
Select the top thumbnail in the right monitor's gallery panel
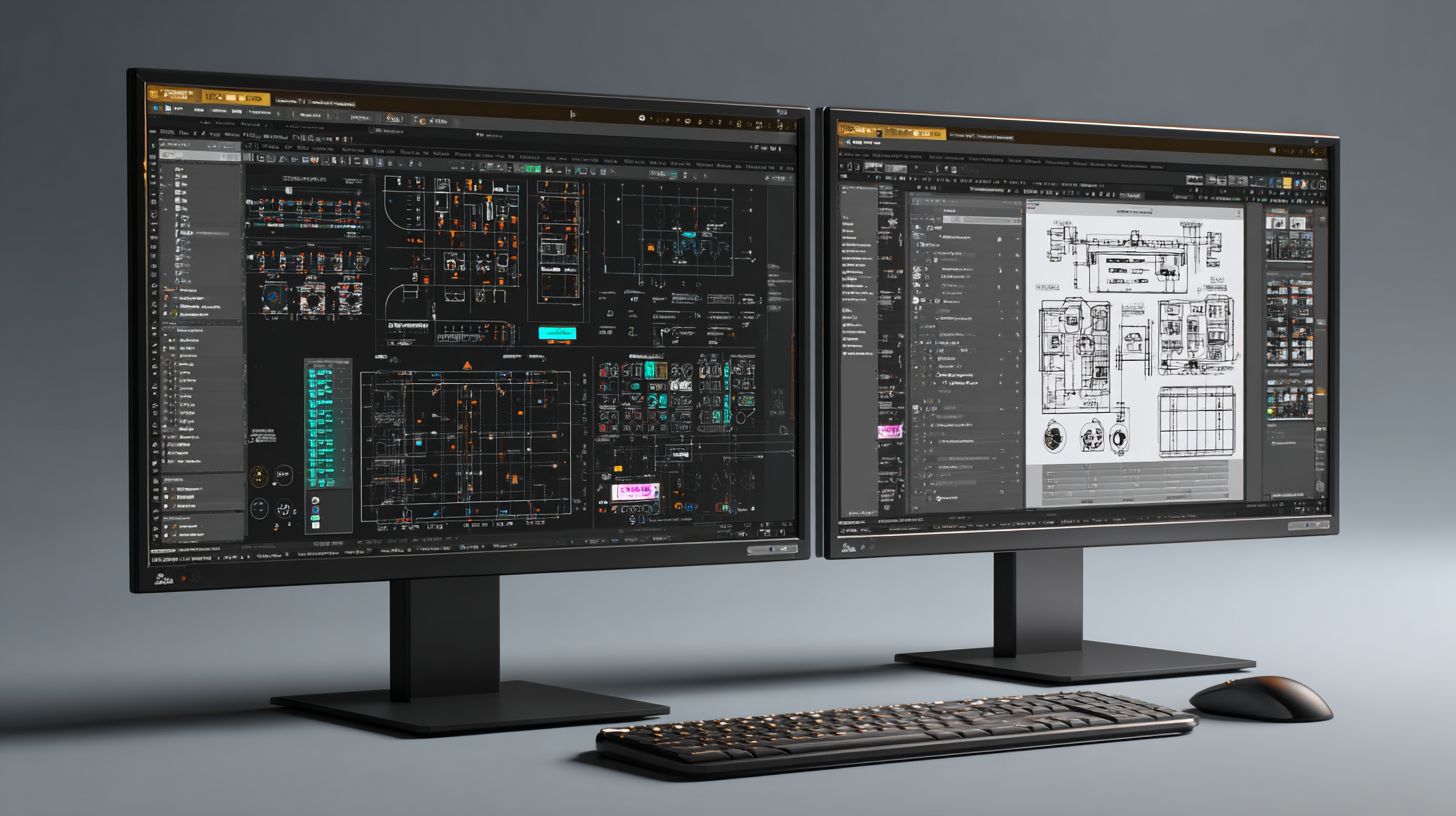pos(1286,223)
